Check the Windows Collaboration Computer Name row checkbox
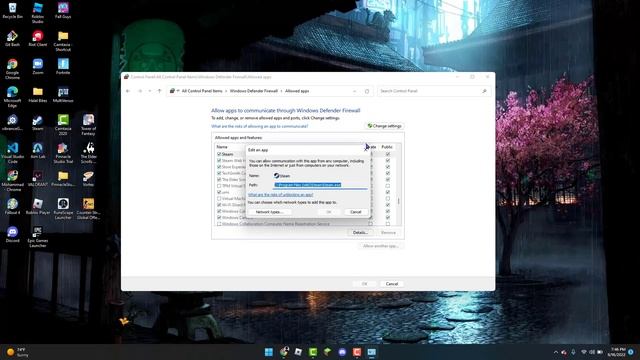Screen dimensions: 640x360 coord(219,224)
